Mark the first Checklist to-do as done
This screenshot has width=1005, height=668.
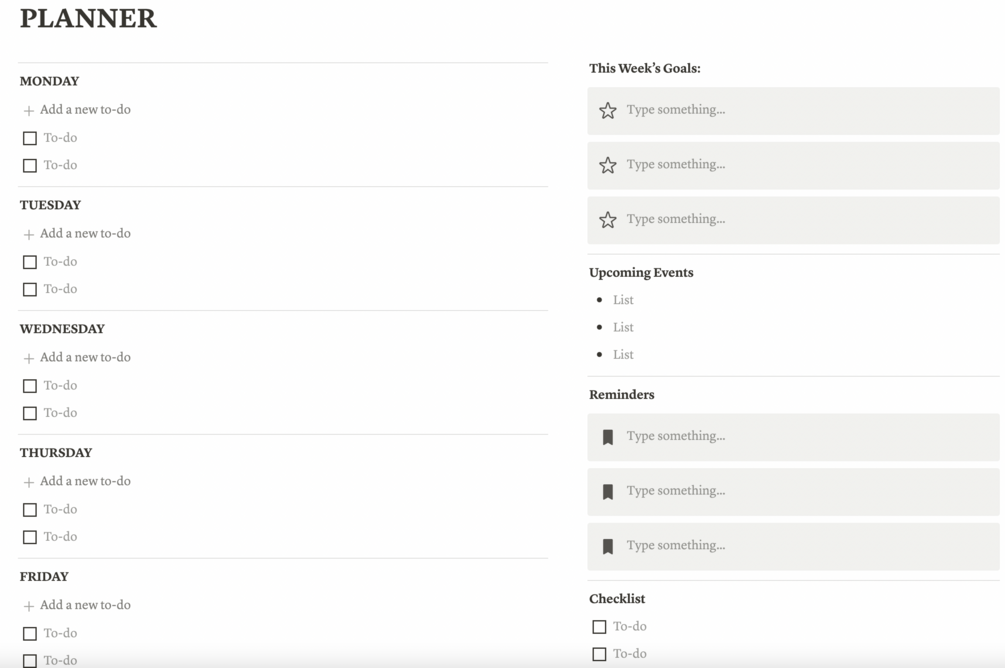[x=599, y=627]
